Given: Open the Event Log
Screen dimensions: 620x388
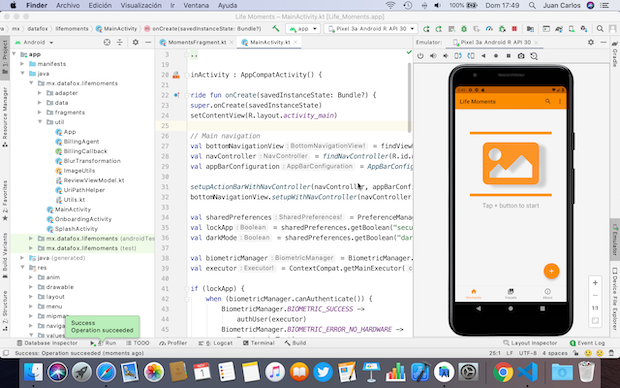Looking at the screenshot, I should (x=587, y=343).
